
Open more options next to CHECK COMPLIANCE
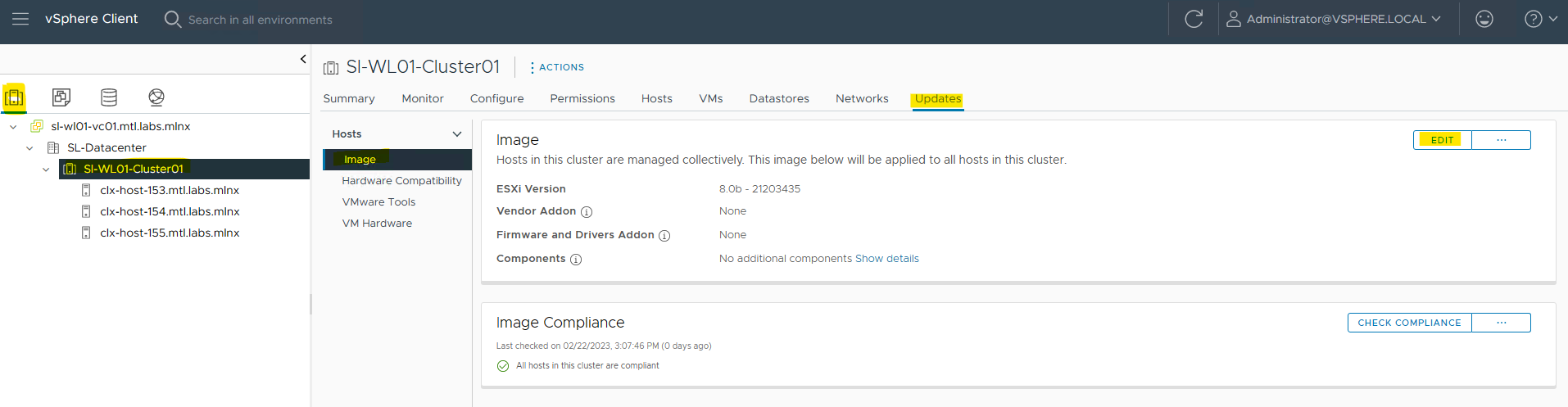[1501, 323]
